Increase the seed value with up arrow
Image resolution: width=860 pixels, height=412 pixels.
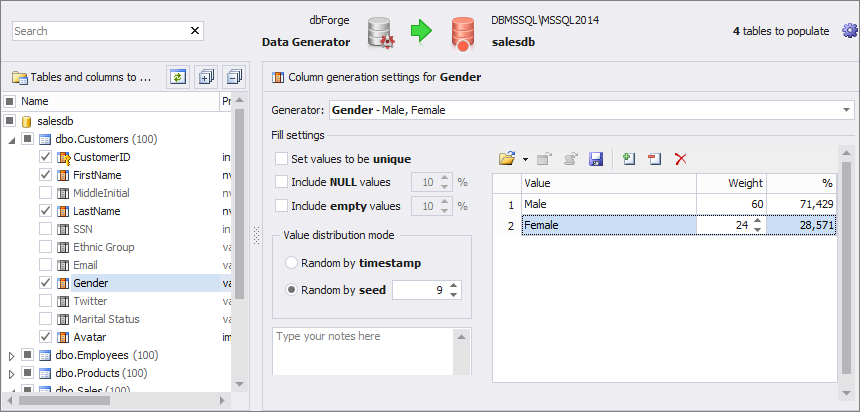[453, 286]
